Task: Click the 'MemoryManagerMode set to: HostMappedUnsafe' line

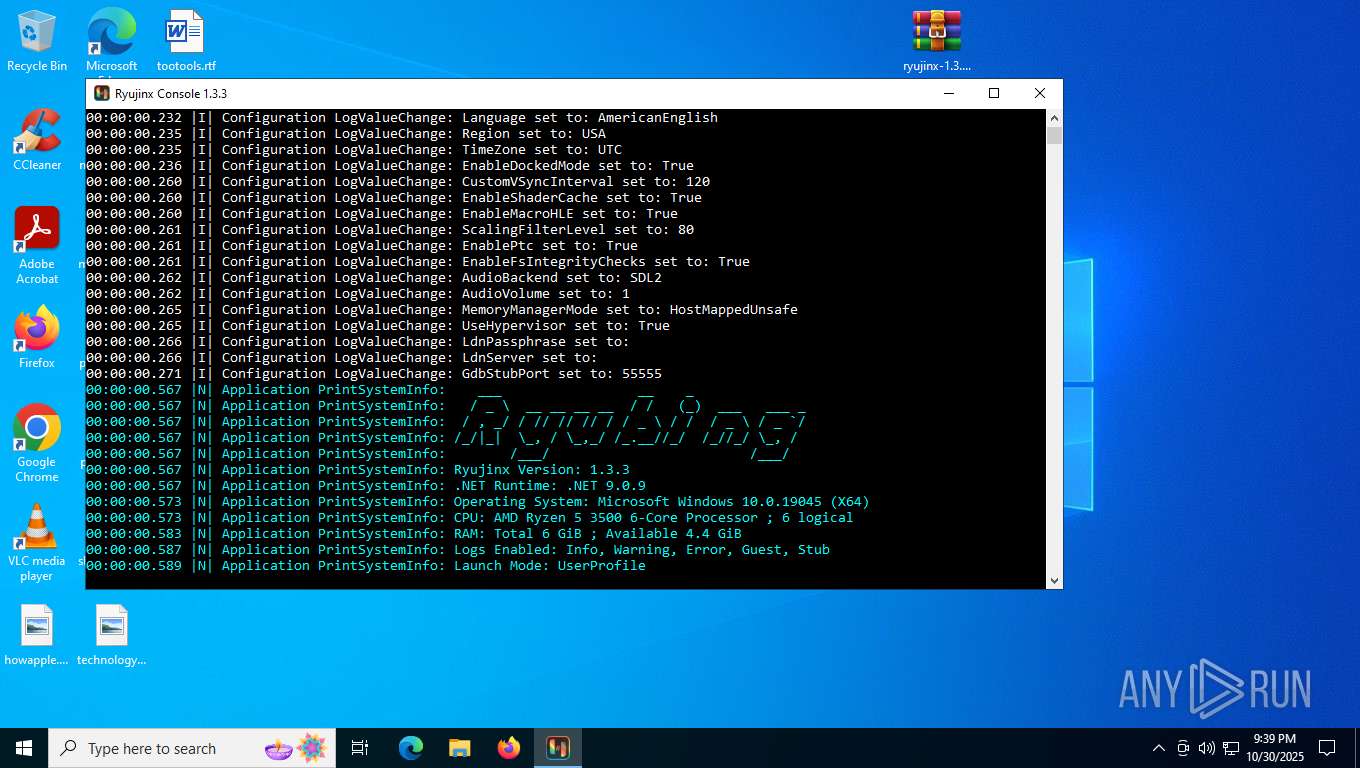Action: tap(442, 310)
